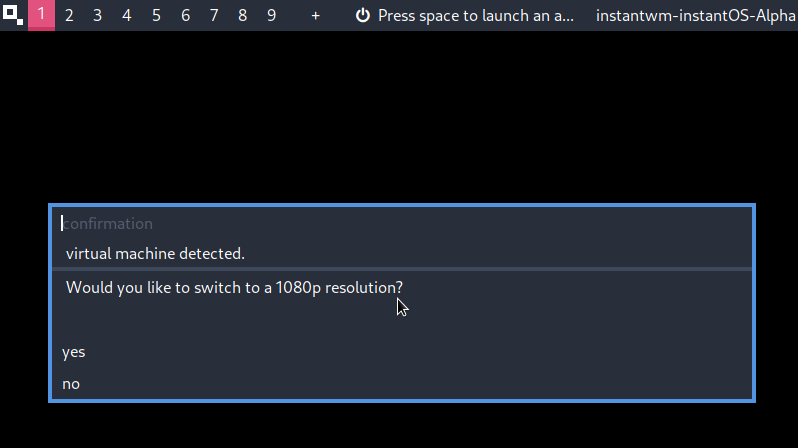Switch to workspace tag 9
The width and height of the screenshot is (798, 448).
272,16
